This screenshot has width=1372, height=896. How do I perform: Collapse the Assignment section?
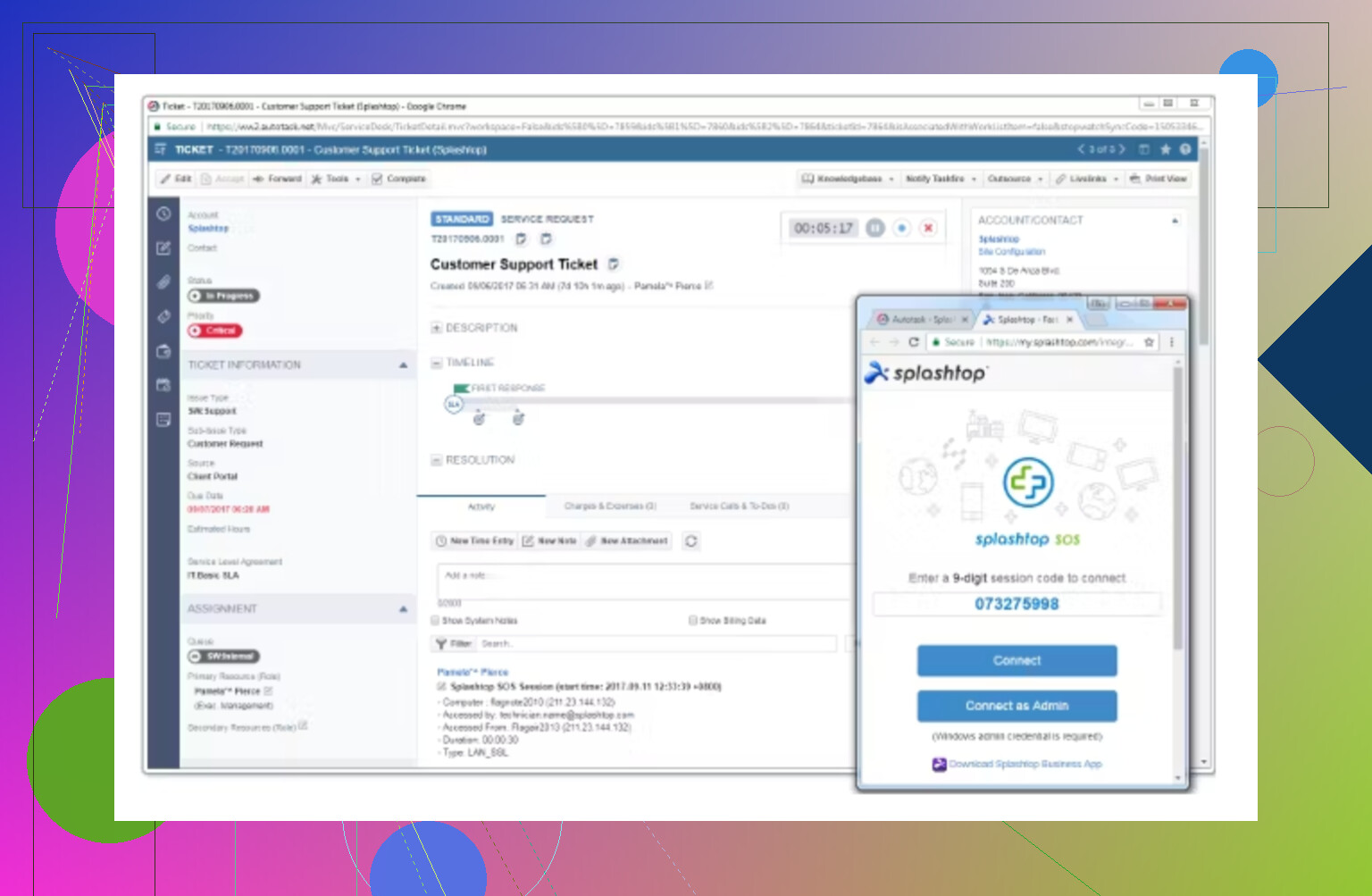pyautogui.click(x=403, y=609)
